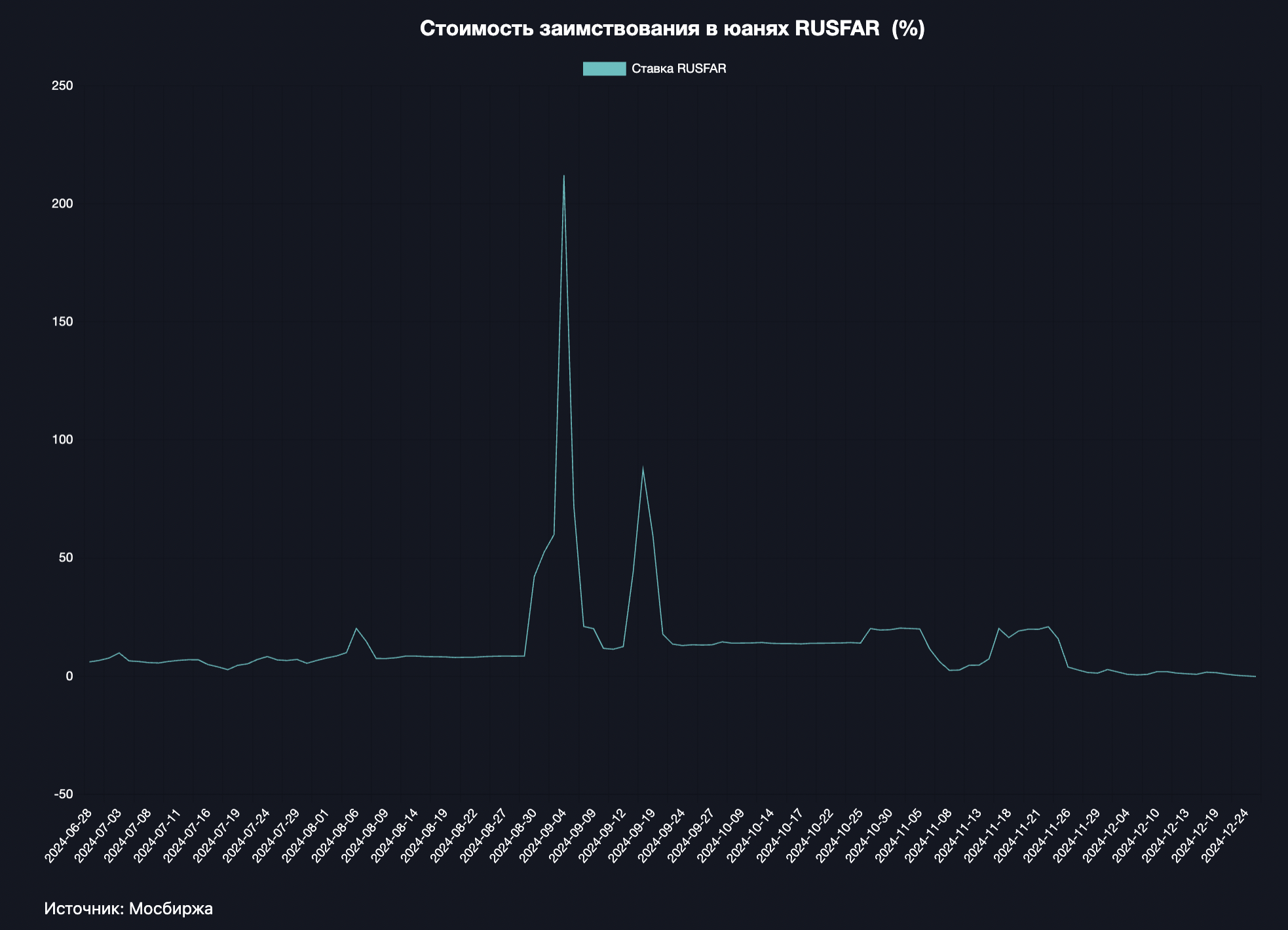Screen dimensions: 1288x930
Task: Click the chart title Стоимость заимствования в юанях
Action: click(x=672, y=29)
